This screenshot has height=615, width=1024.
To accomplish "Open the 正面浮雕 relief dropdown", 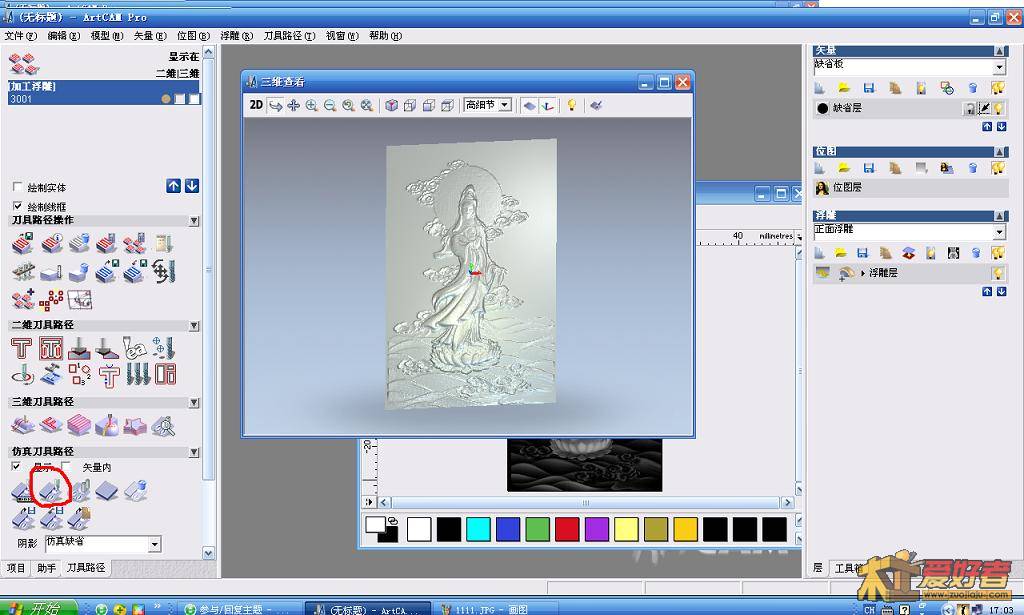I will click(1000, 232).
